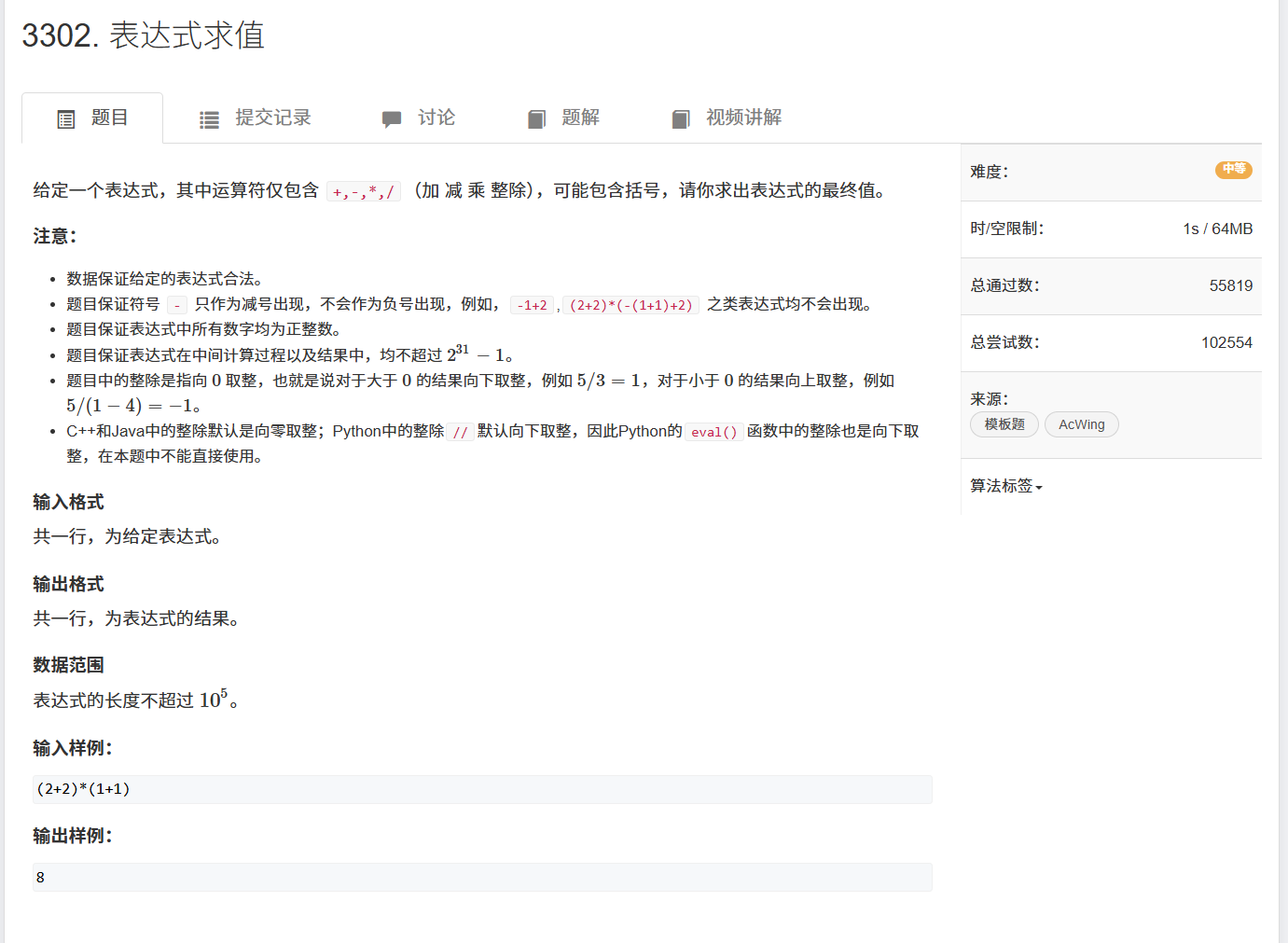
Task: Click the 时/空限制 label
Action: pyautogui.click(x=1007, y=229)
